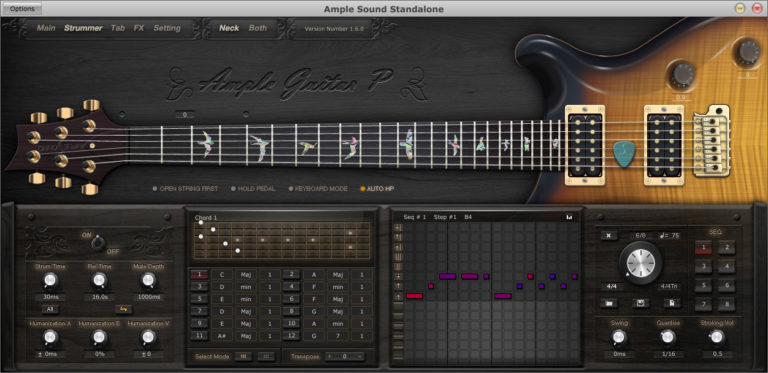The image size is (768, 373).
Task: Toggle Open String First option
Action: (x=186, y=188)
